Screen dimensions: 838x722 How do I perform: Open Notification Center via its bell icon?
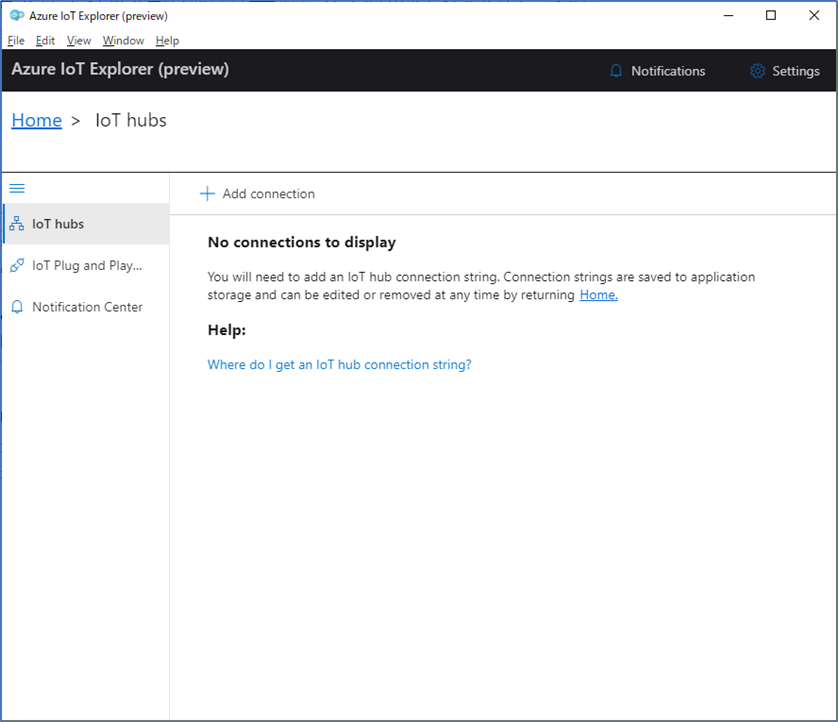[x=16, y=306]
